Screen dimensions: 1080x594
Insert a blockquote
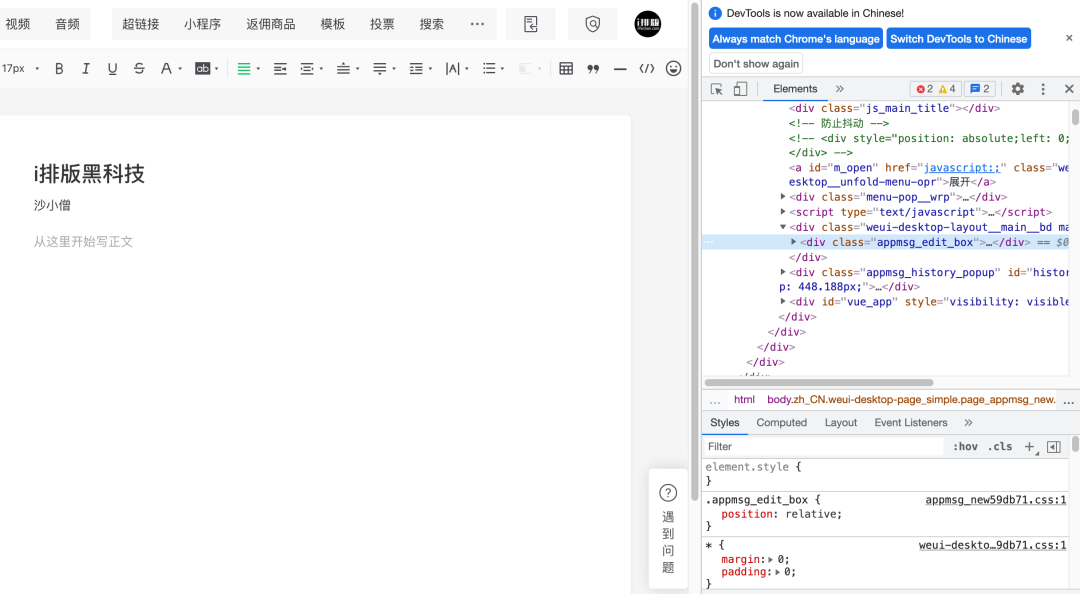(x=593, y=68)
